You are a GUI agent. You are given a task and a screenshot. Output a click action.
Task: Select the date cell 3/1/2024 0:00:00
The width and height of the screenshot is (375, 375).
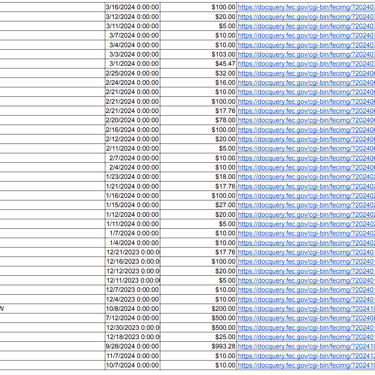click(133, 63)
